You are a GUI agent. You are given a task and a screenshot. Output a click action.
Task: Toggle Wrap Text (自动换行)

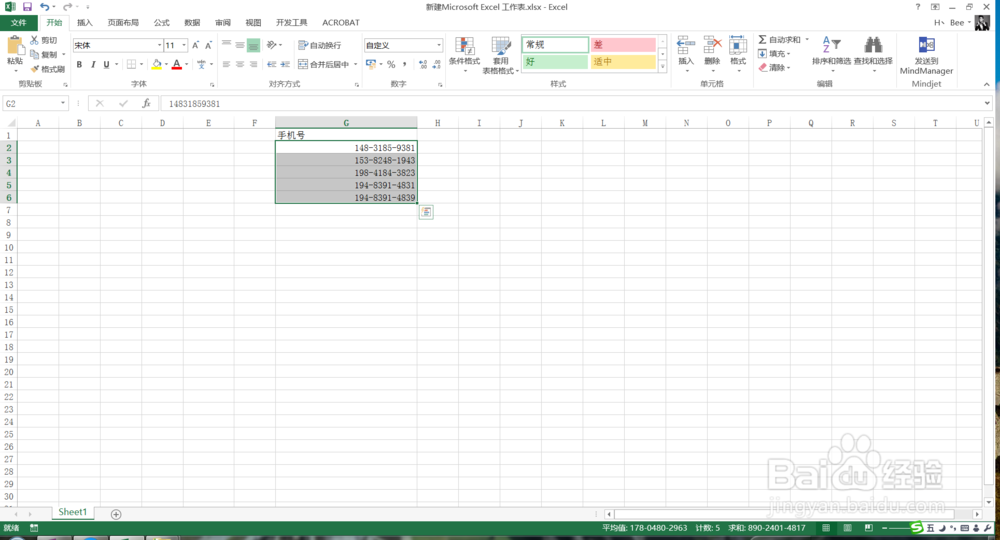coord(320,45)
